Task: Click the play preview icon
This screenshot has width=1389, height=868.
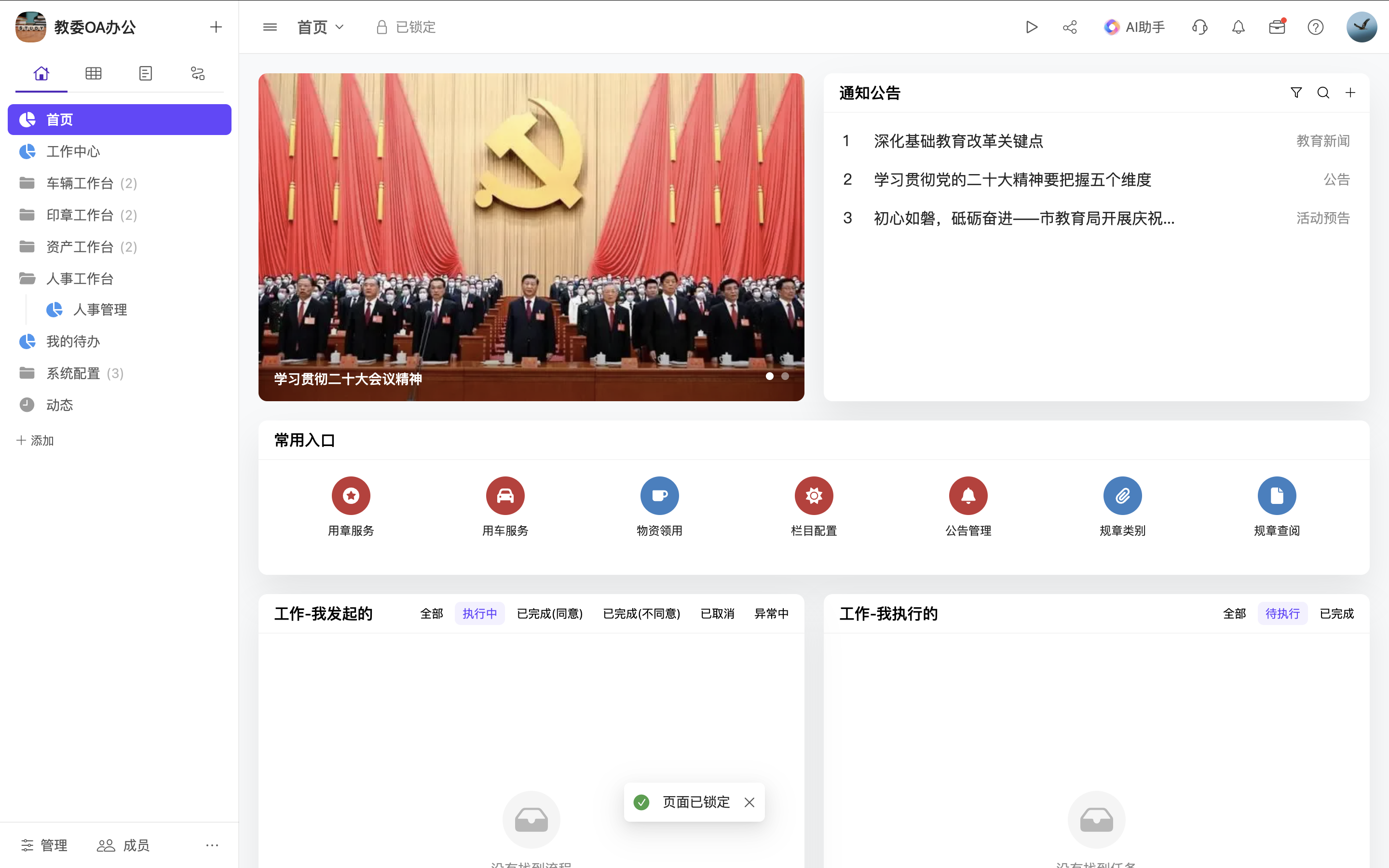Action: point(1032,27)
